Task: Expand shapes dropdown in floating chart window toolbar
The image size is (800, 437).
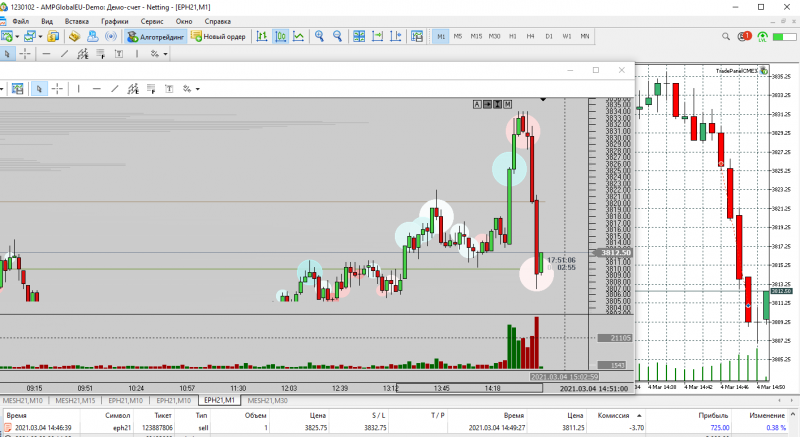Action: coord(198,89)
